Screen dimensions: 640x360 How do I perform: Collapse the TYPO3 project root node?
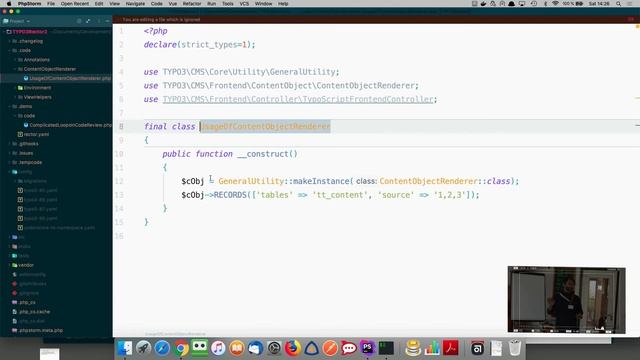pyautogui.click(x=4, y=32)
